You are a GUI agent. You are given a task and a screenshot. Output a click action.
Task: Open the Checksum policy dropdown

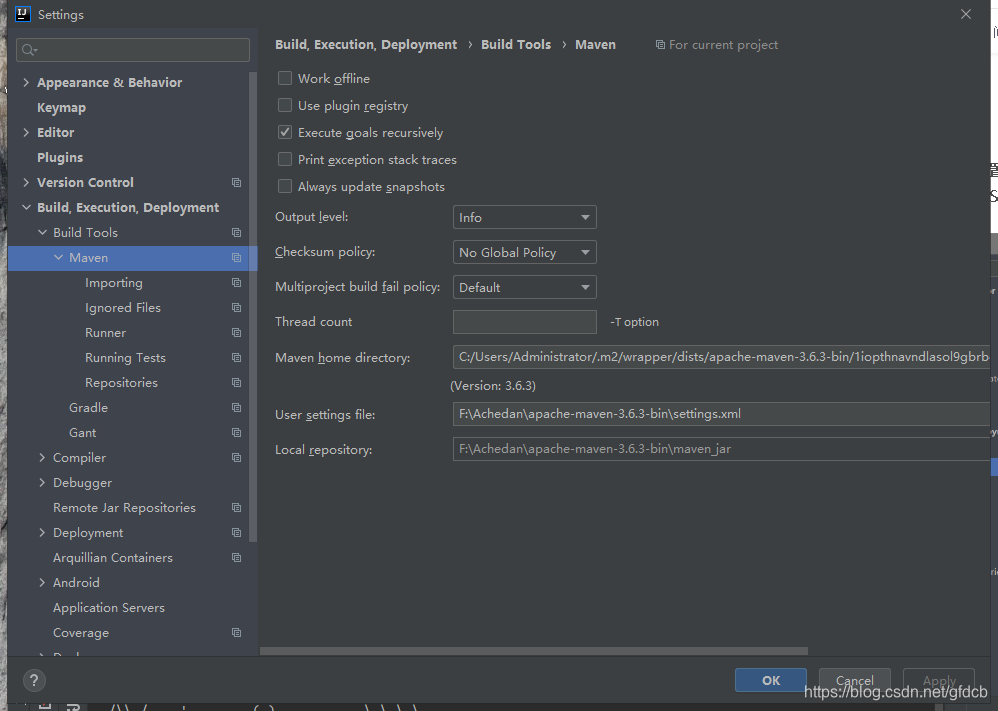pyautogui.click(x=524, y=252)
